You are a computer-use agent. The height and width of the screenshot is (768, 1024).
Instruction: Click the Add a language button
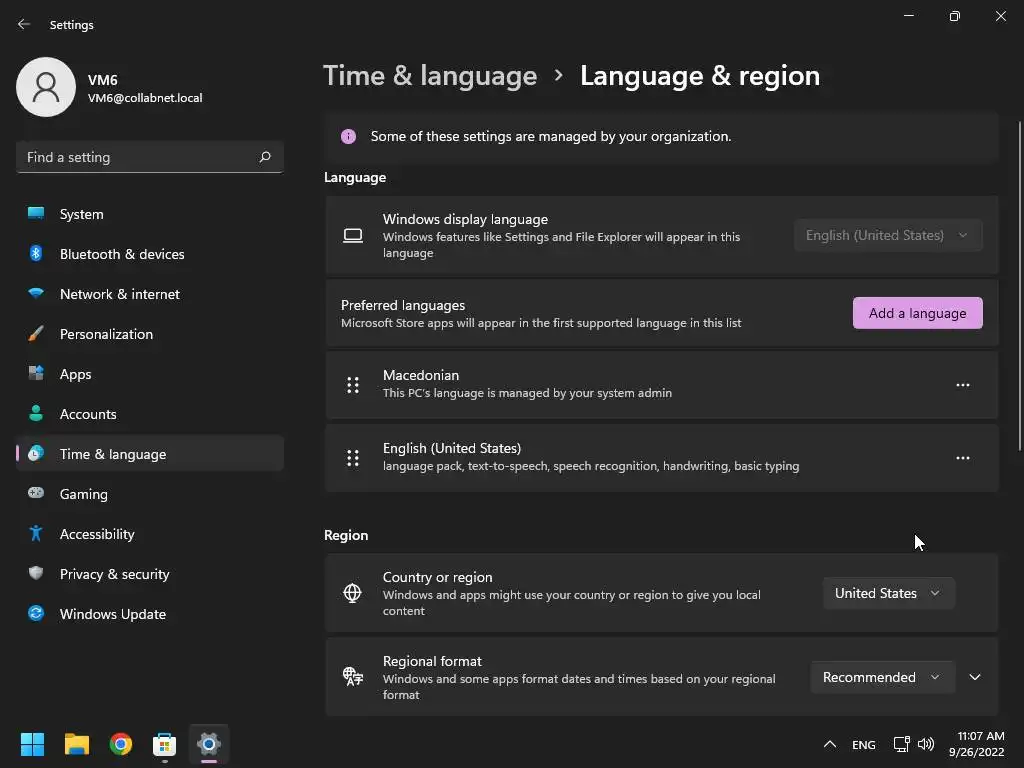(918, 313)
